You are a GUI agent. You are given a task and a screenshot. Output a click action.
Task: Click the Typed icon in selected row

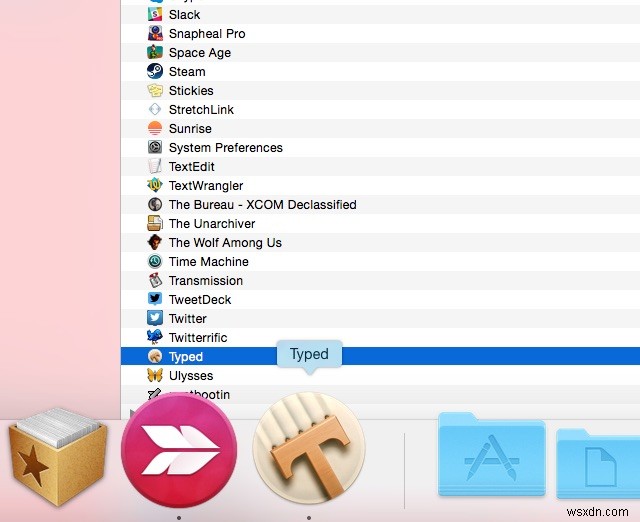point(155,356)
